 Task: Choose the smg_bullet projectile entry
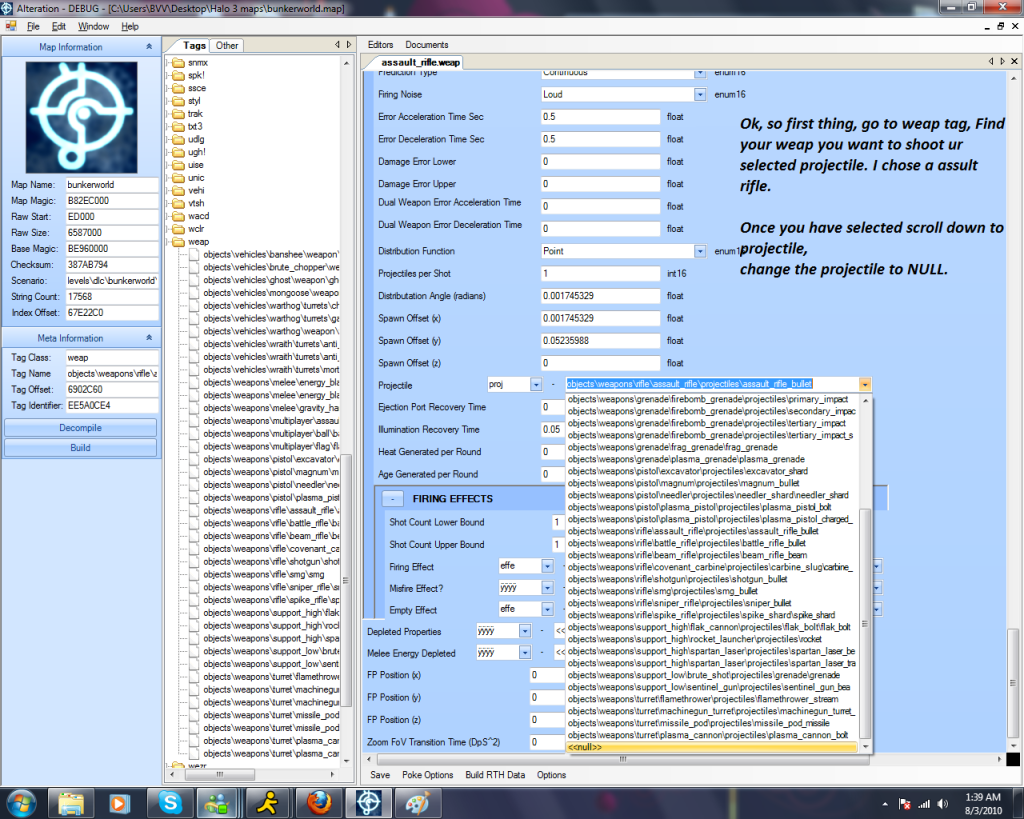click(711, 591)
